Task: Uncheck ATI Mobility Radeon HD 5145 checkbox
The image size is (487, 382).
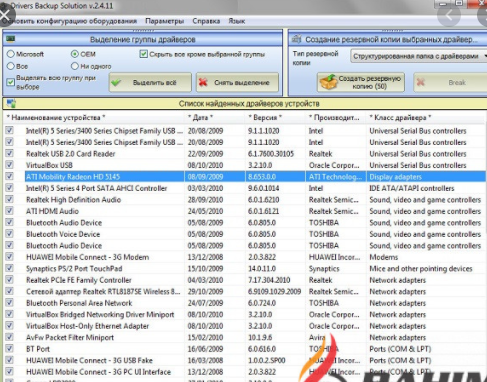Action: click(9, 176)
